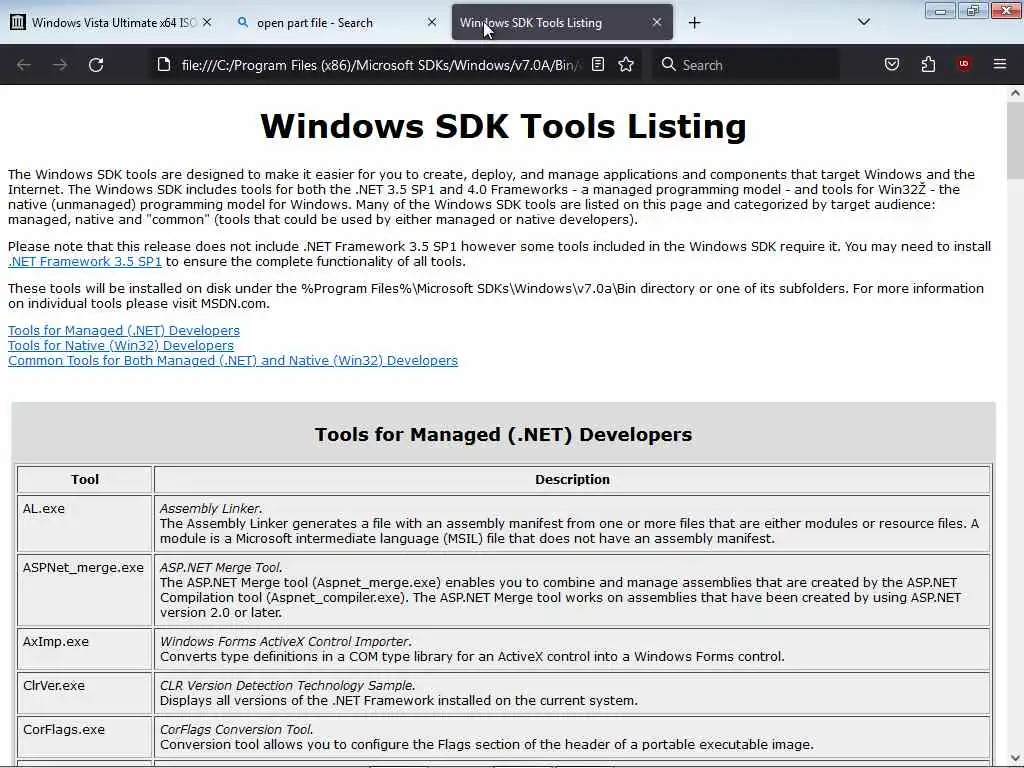Click the page file icon in URL bar
Screen dimensions: 1024x768
click(164, 65)
